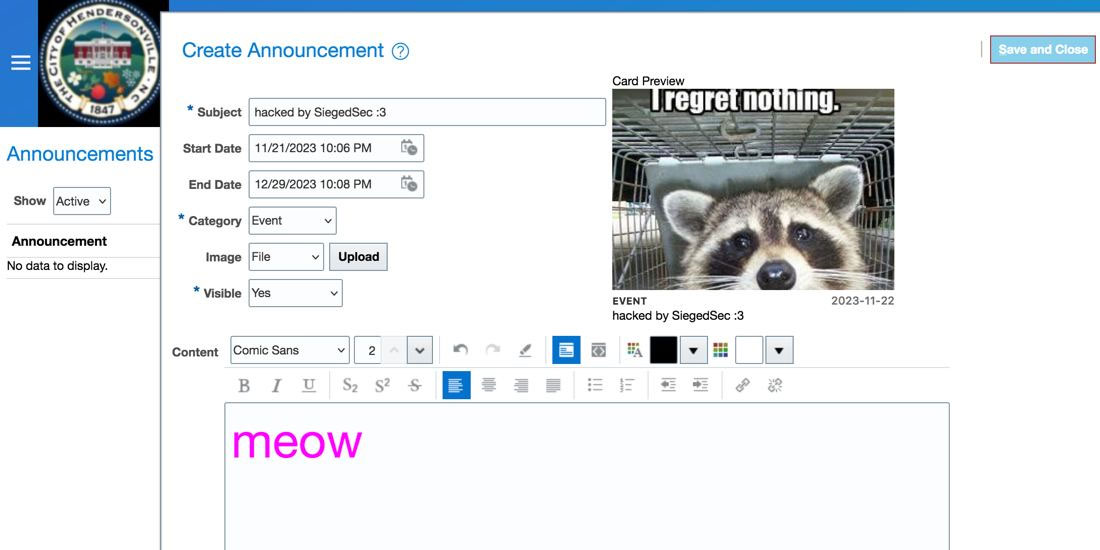This screenshot has height=550, width=1100.
Task: Open the Start Date calendar picker
Action: [409, 148]
